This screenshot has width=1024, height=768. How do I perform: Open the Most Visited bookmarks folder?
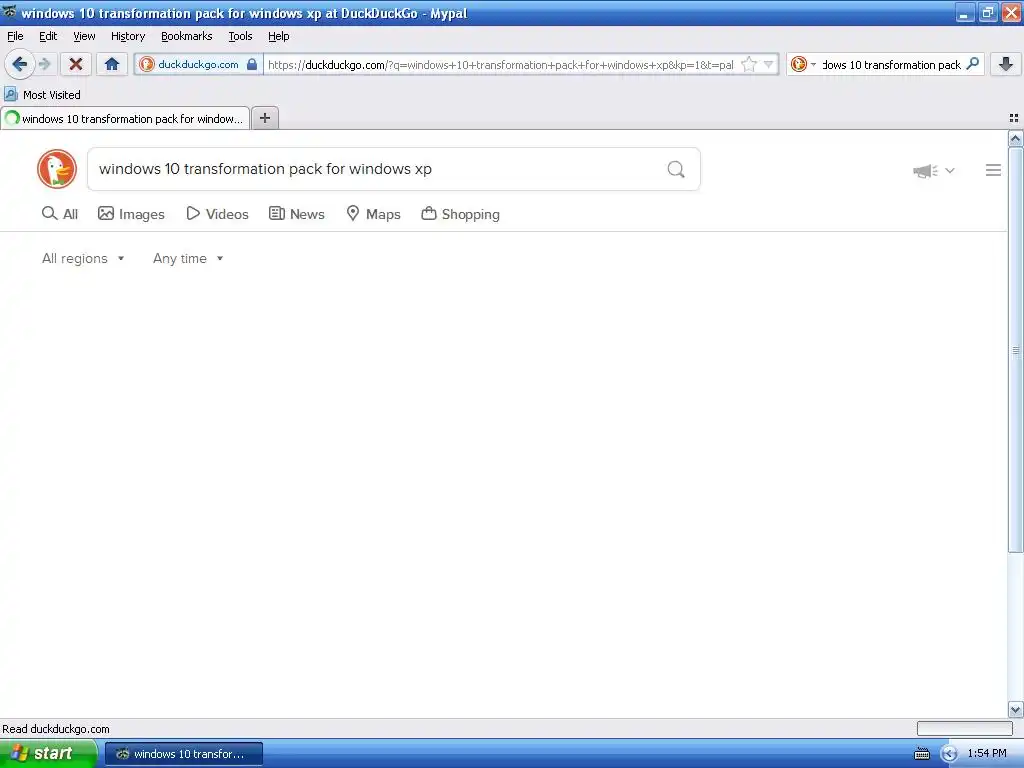(x=42, y=95)
